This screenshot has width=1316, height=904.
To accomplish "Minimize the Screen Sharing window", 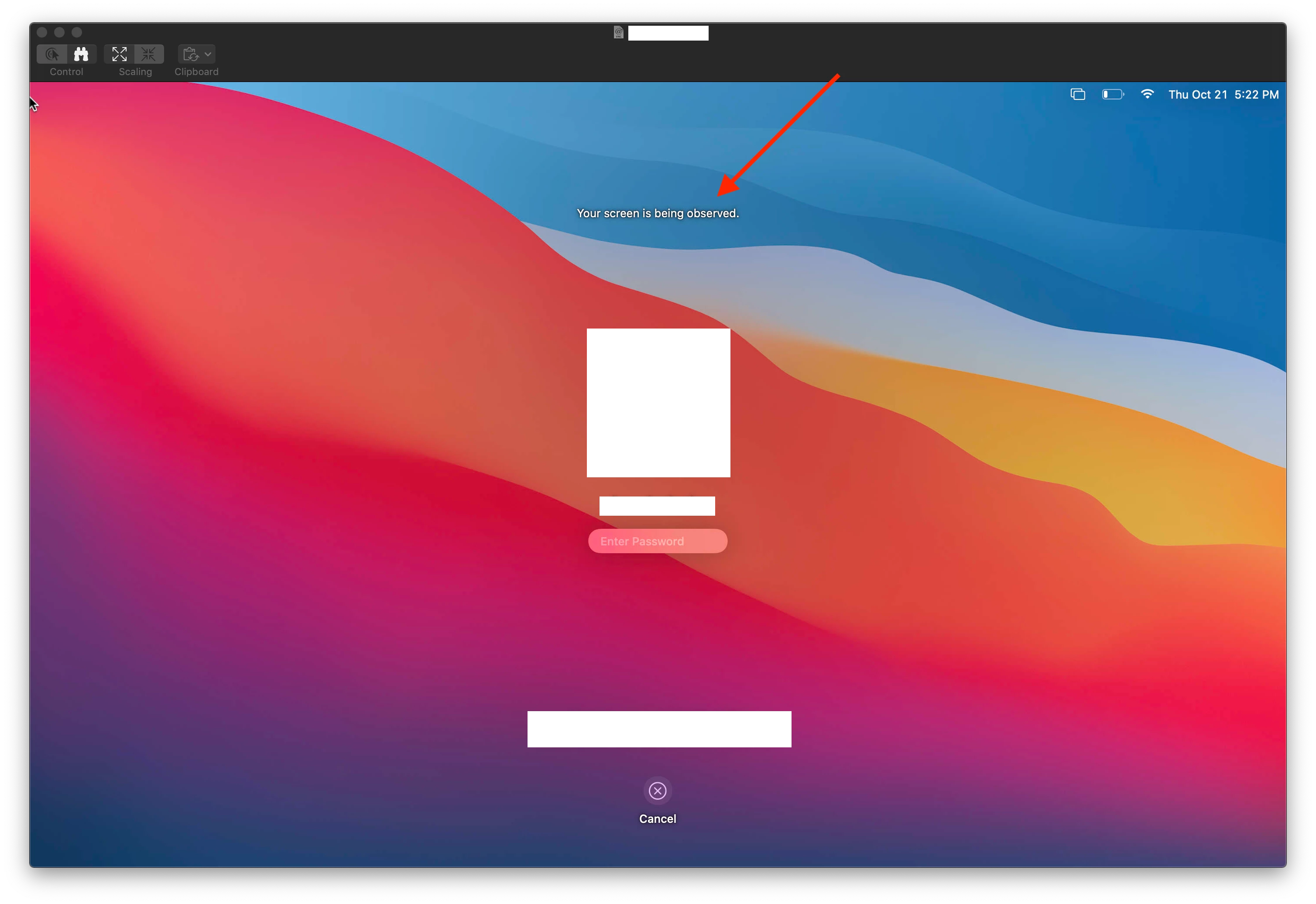I will click(x=59, y=32).
